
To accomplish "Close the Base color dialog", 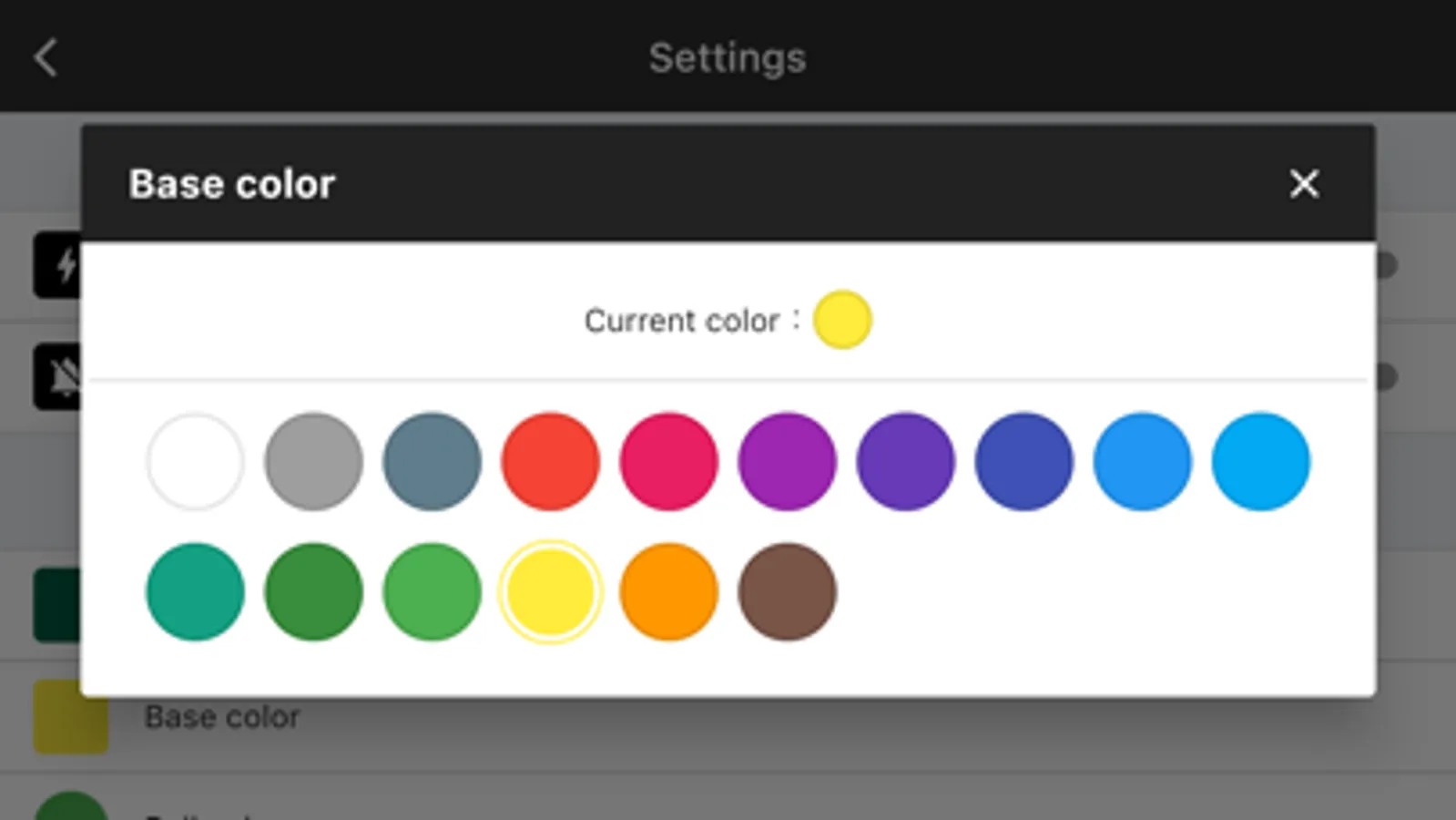I will point(1304,184).
